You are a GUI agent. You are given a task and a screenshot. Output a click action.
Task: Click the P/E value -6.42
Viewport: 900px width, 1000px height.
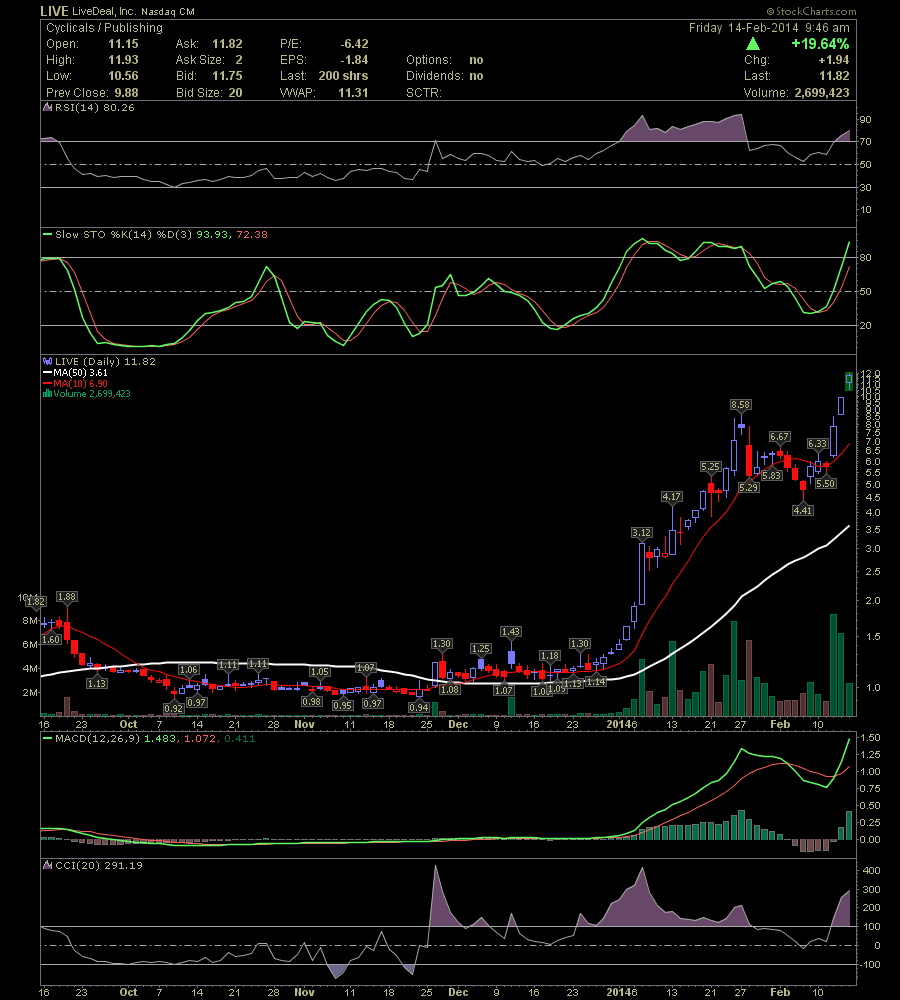(x=354, y=43)
